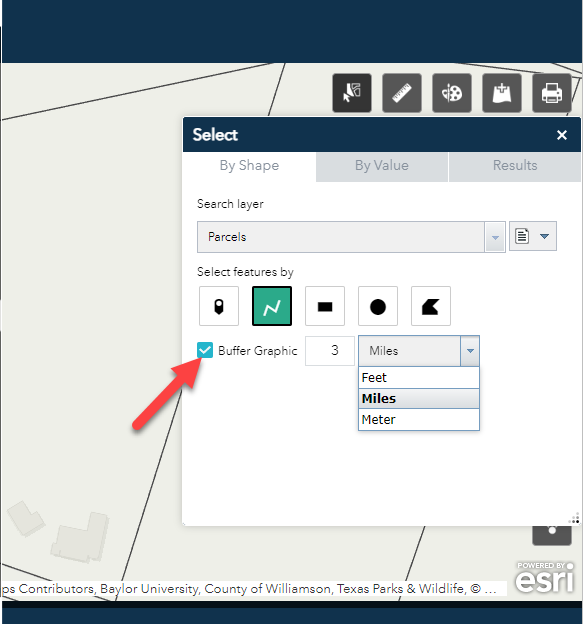Close the Select panel

562,135
